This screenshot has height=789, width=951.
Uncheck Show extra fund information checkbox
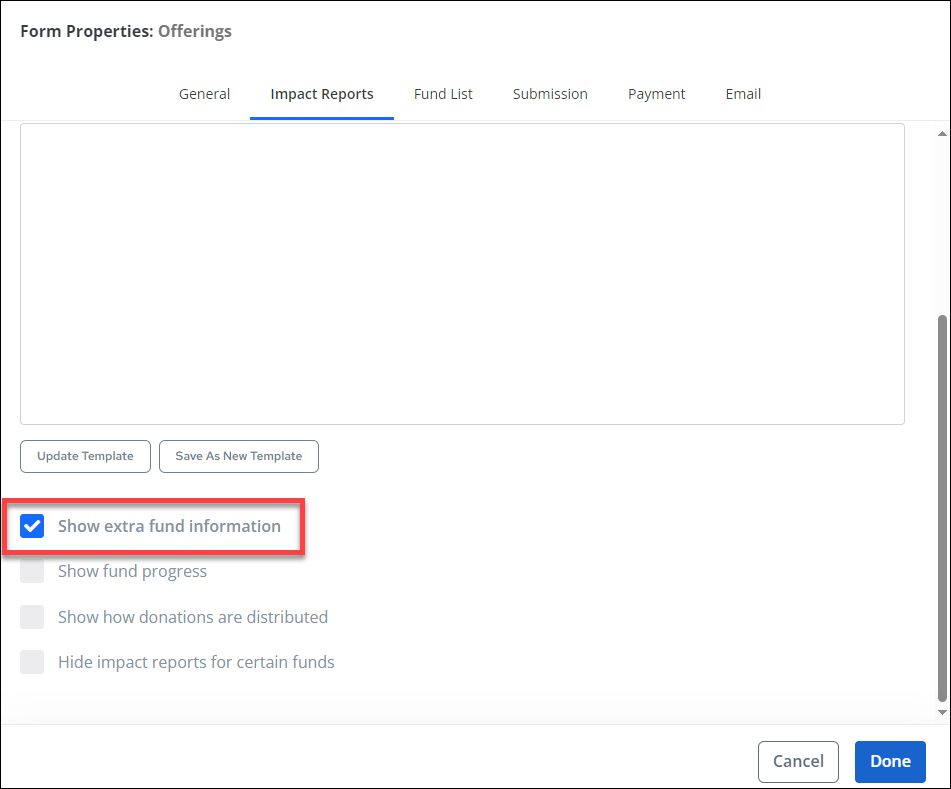click(33, 526)
